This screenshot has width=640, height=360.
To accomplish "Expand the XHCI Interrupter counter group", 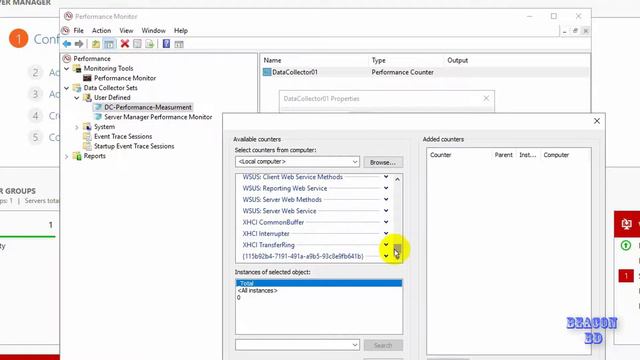I will click(386, 233).
